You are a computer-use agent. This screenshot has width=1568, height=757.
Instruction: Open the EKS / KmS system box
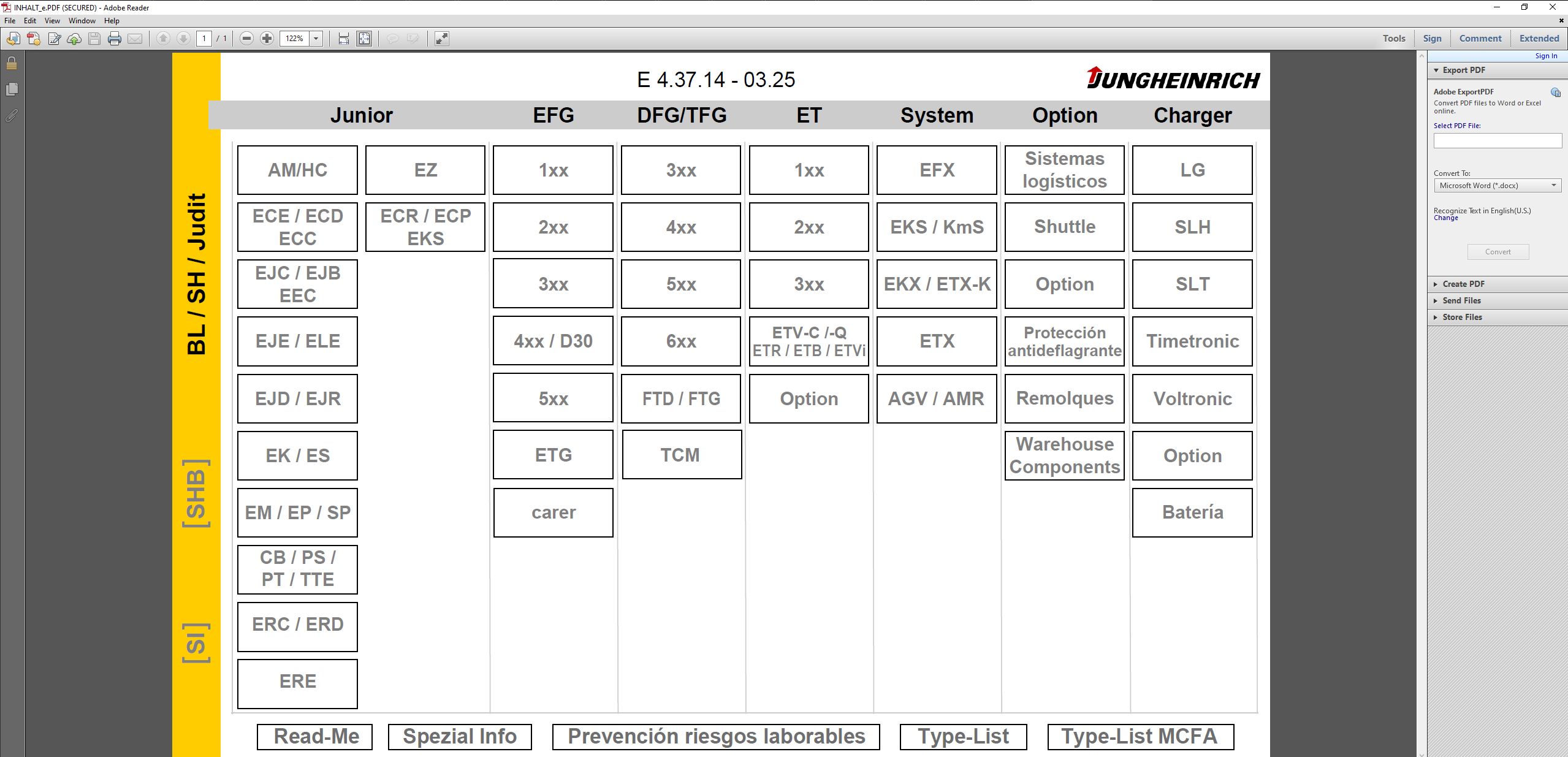(x=937, y=227)
